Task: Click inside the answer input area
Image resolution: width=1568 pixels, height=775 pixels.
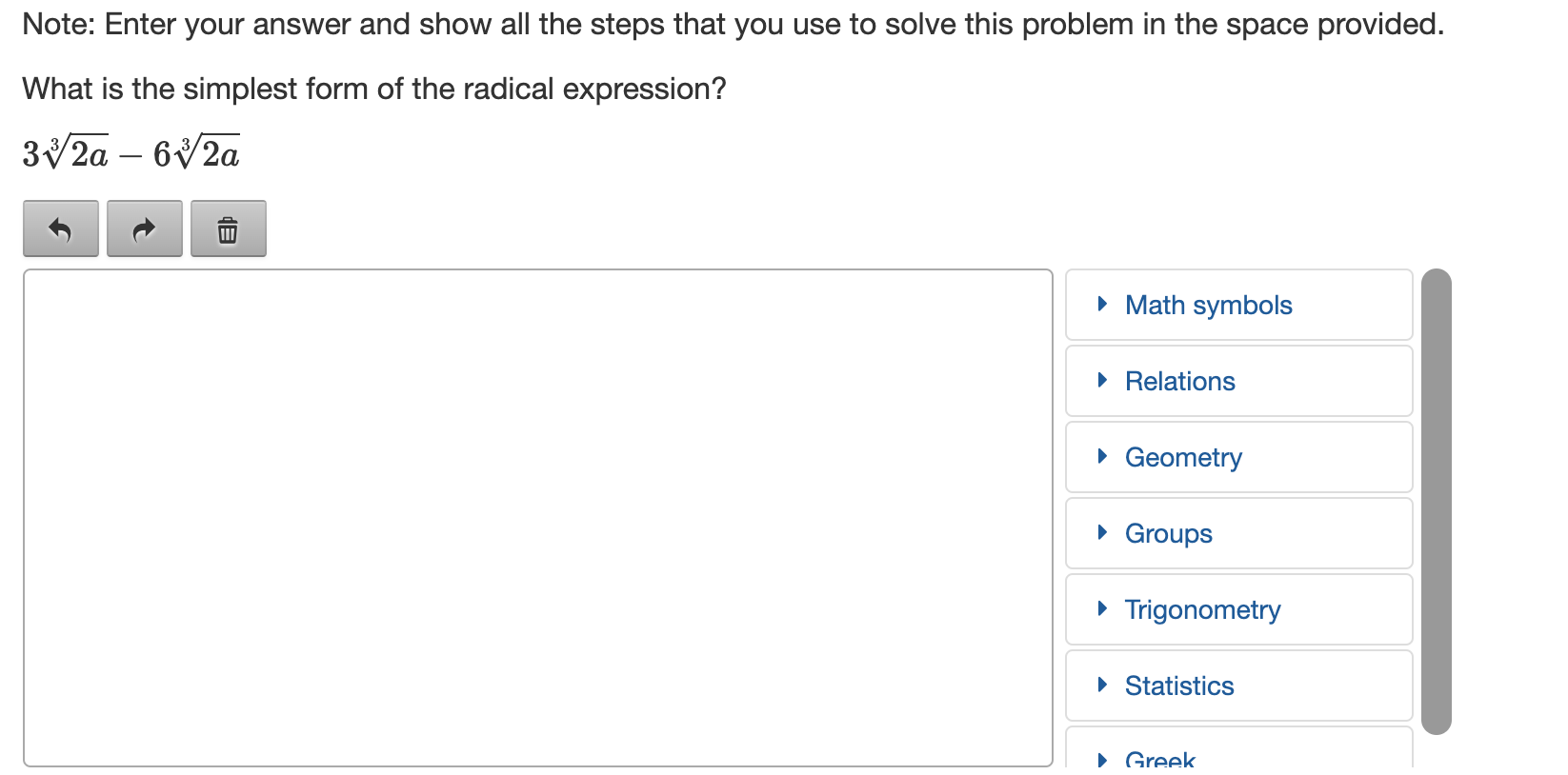Action: [538, 518]
